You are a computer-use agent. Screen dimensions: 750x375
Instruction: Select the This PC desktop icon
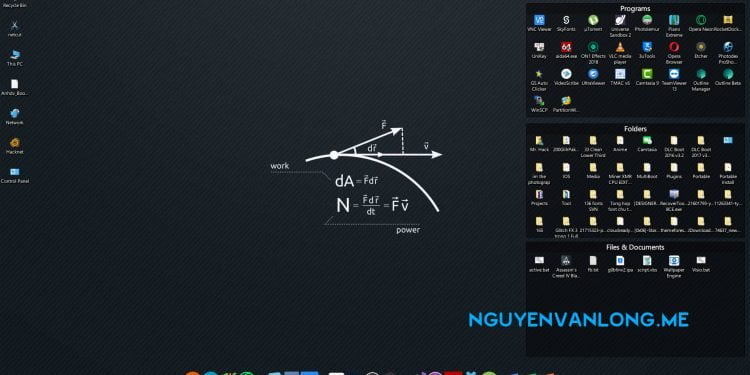(x=15, y=57)
